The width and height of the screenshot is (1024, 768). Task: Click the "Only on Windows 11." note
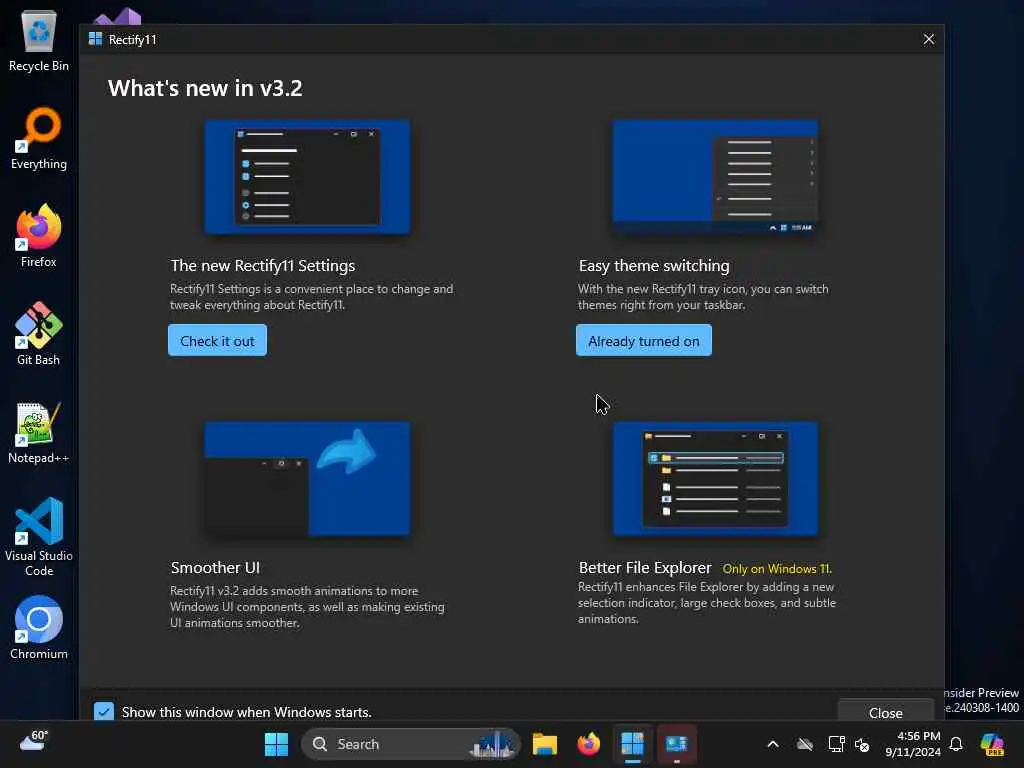point(777,569)
